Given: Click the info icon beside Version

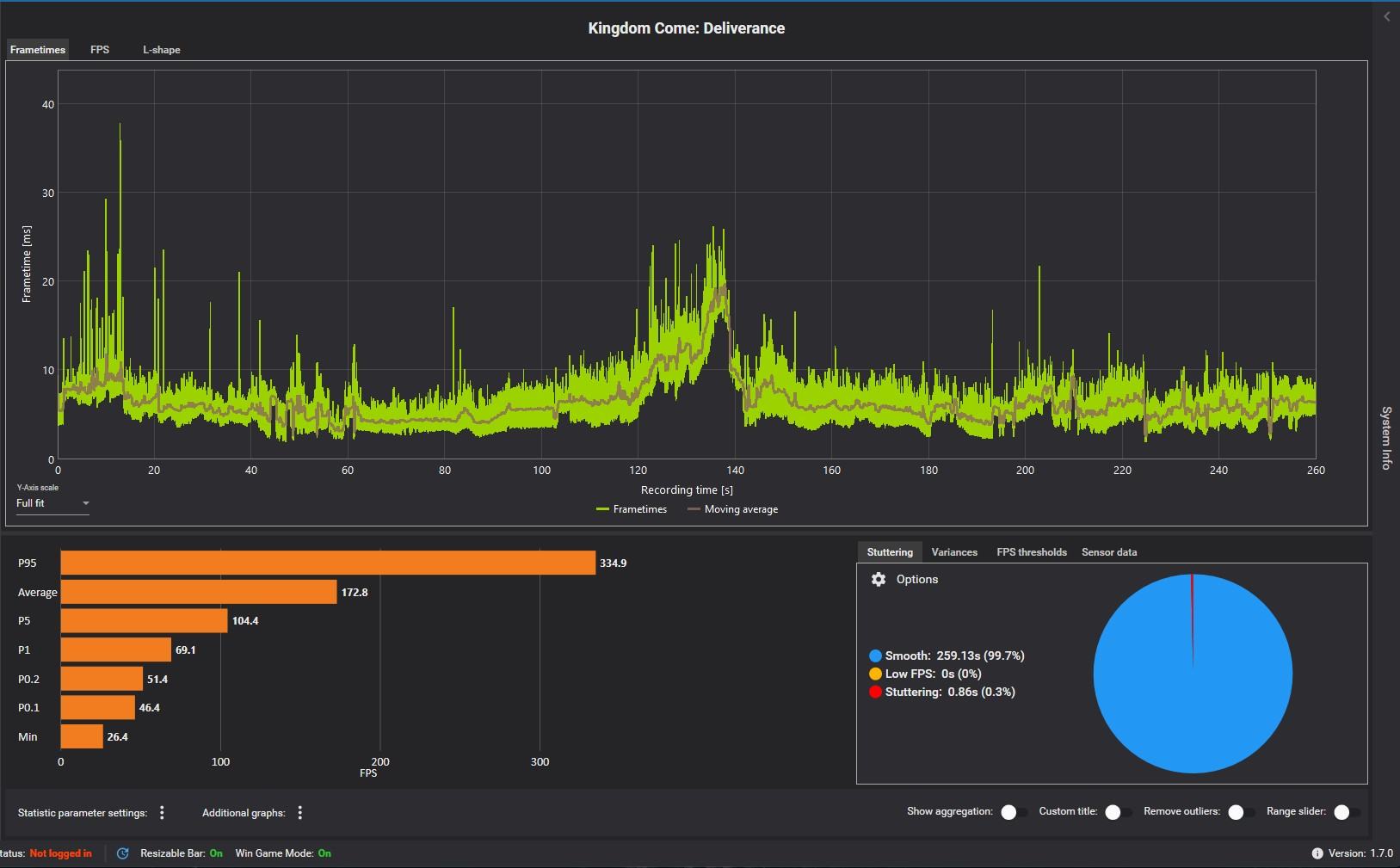Looking at the screenshot, I should point(1317,853).
